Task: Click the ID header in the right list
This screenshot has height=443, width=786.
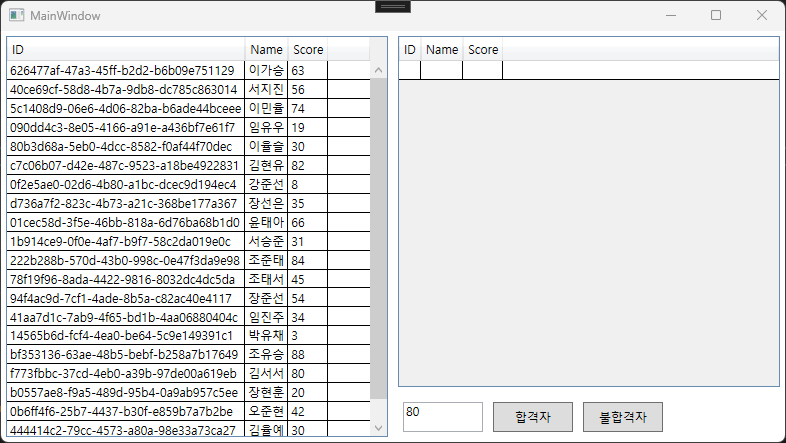Action: tap(409, 50)
